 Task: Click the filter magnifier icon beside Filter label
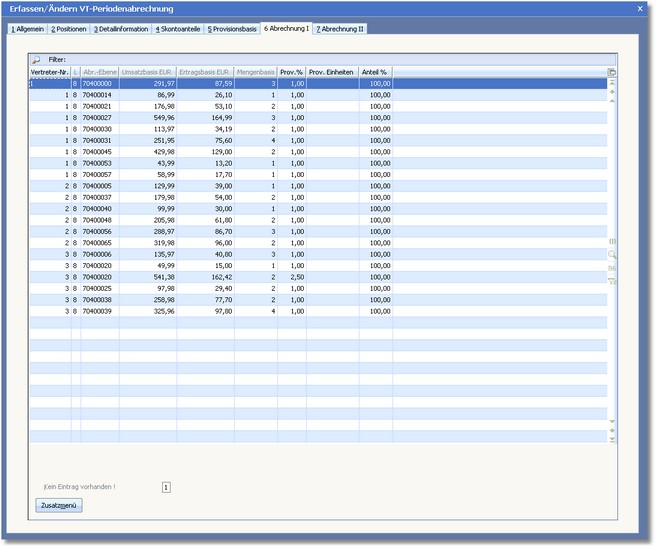point(37,60)
